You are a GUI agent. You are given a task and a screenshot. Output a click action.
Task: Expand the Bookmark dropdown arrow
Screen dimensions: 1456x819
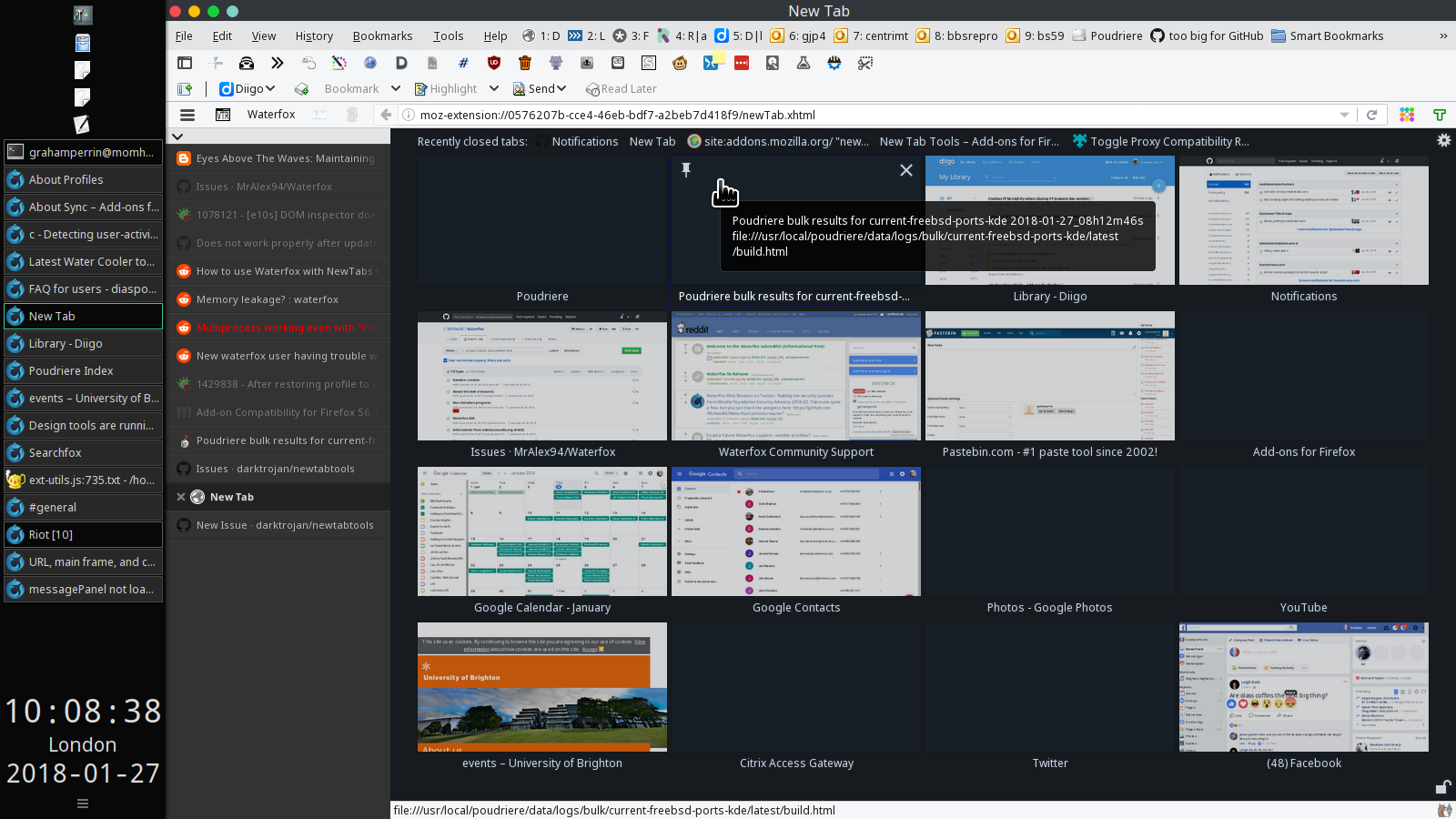(395, 88)
